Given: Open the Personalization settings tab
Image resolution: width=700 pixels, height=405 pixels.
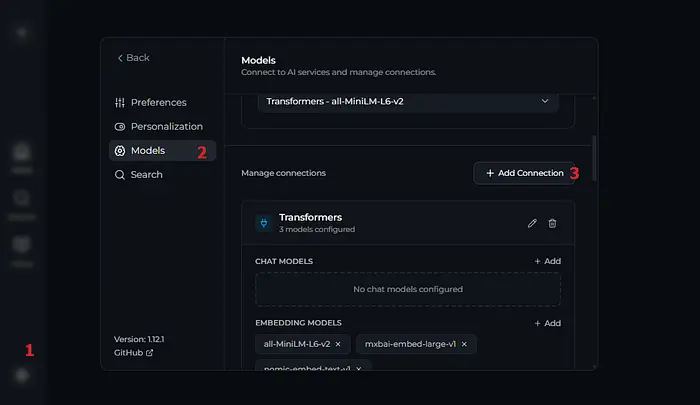Looking at the screenshot, I should pos(166,127).
